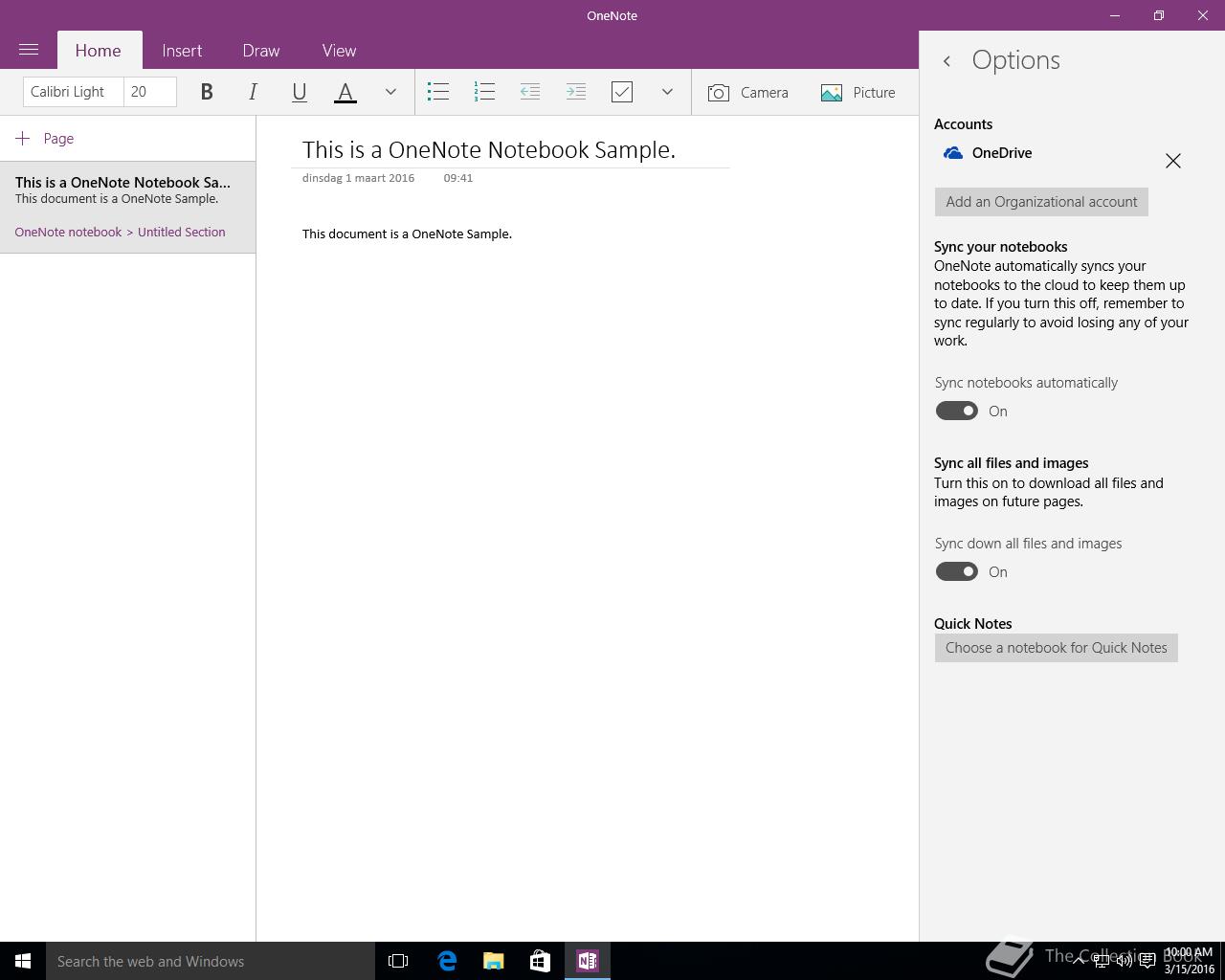Click the body text 'This document is a OneNote Sample.'
Viewport: 1225px width, 980px height.
(407, 234)
